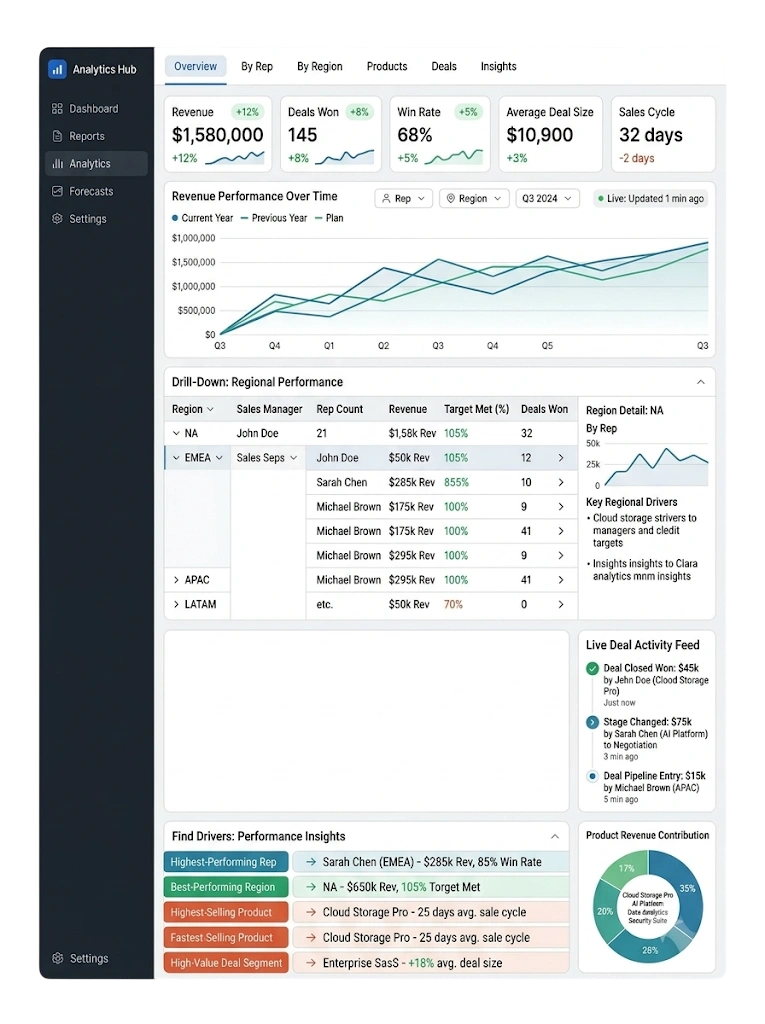Open the Deals tab

tap(444, 67)
